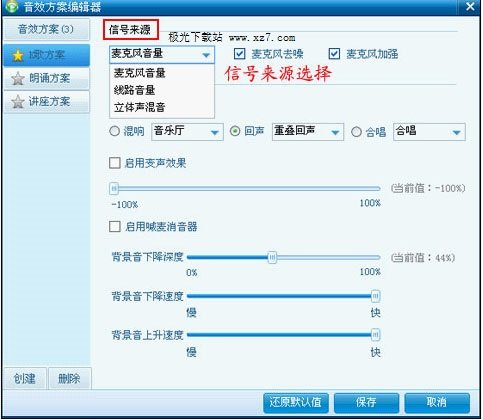The width and height of the screenshot is (483, 420).
Task: Click the 取消 button
Action: [437, 403]
